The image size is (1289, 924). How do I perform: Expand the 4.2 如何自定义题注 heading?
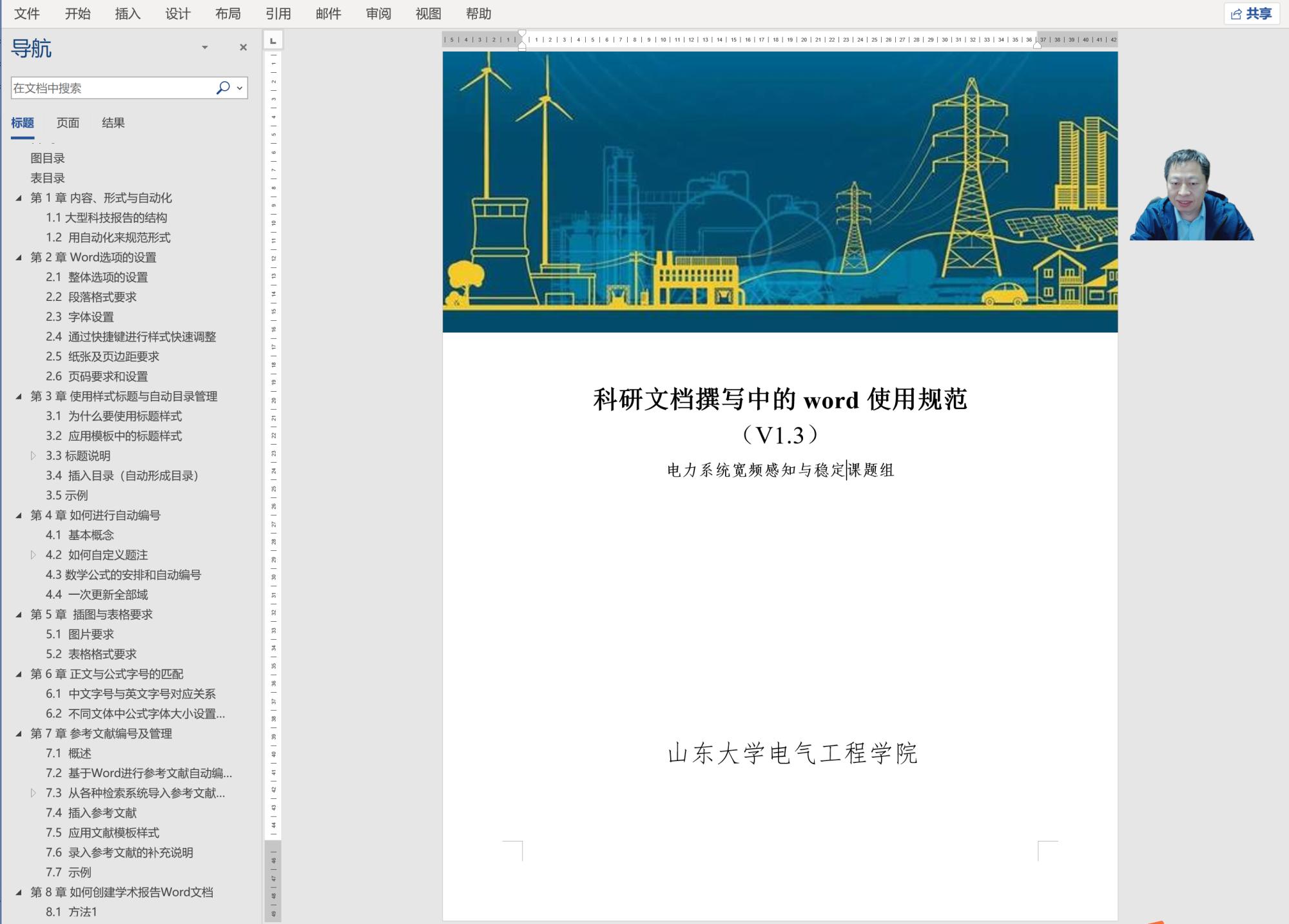34,555
